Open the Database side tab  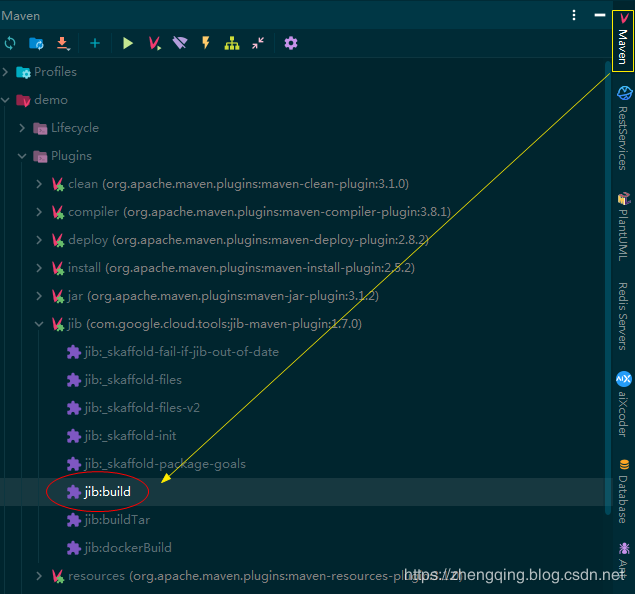tap(624, 491)
